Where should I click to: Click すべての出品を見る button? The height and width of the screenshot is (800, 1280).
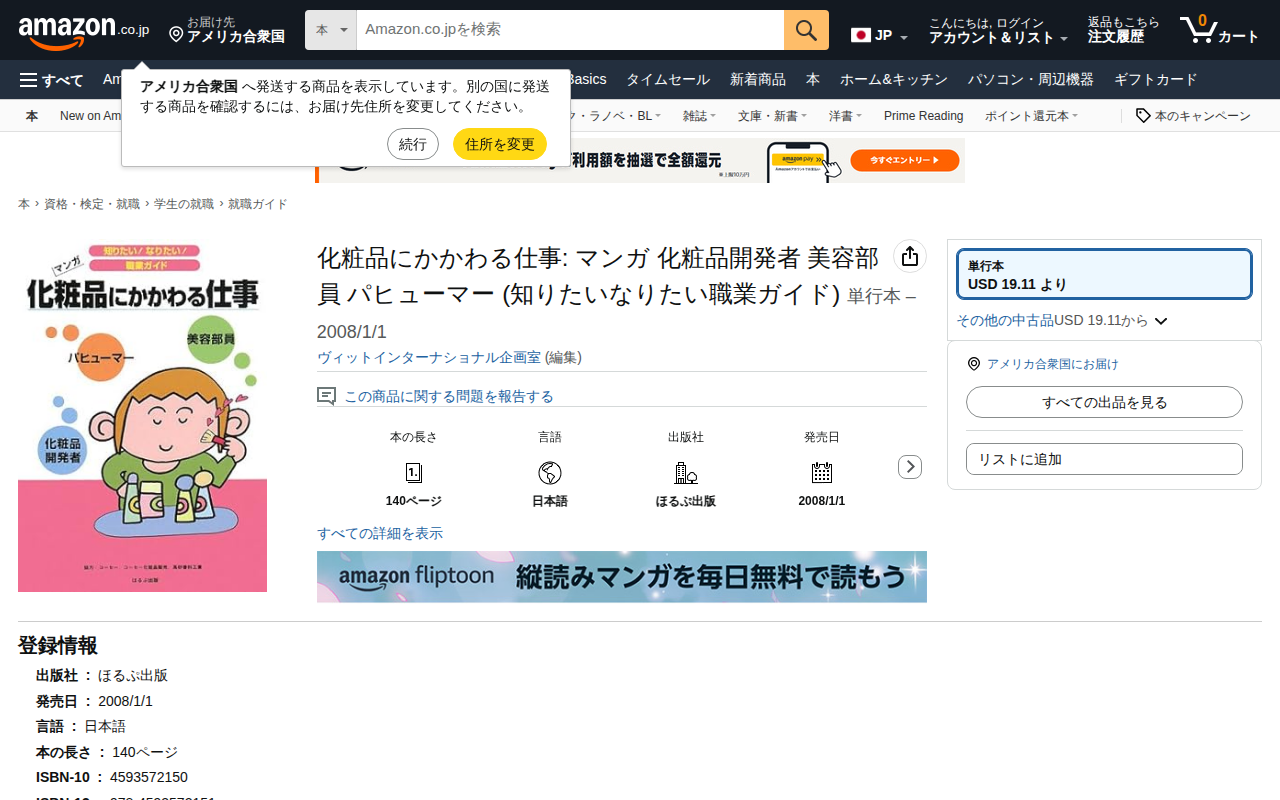(1104, 402)
